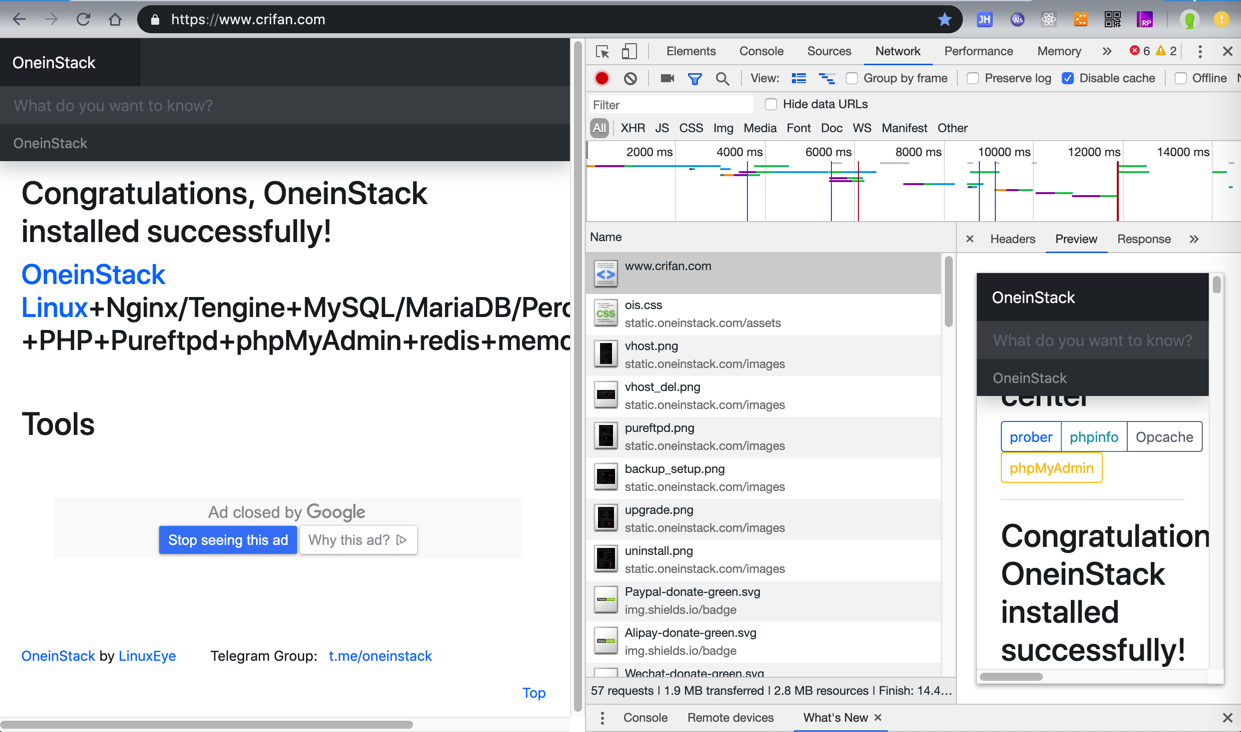The height and width of the screenshot is (732, 1241).
Task: Click the yellow warning count indicator
Action: tap(1167, 51)
